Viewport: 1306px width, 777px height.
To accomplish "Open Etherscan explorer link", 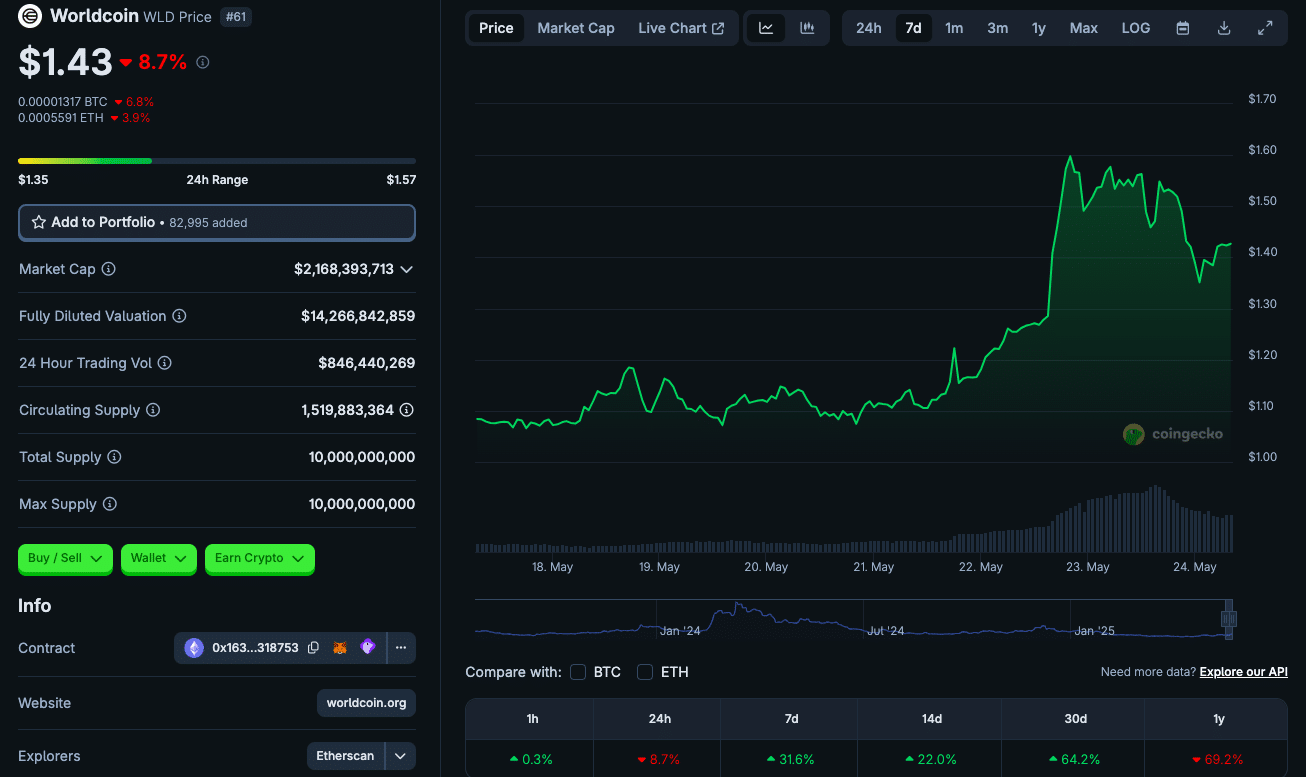I will 345,756.
